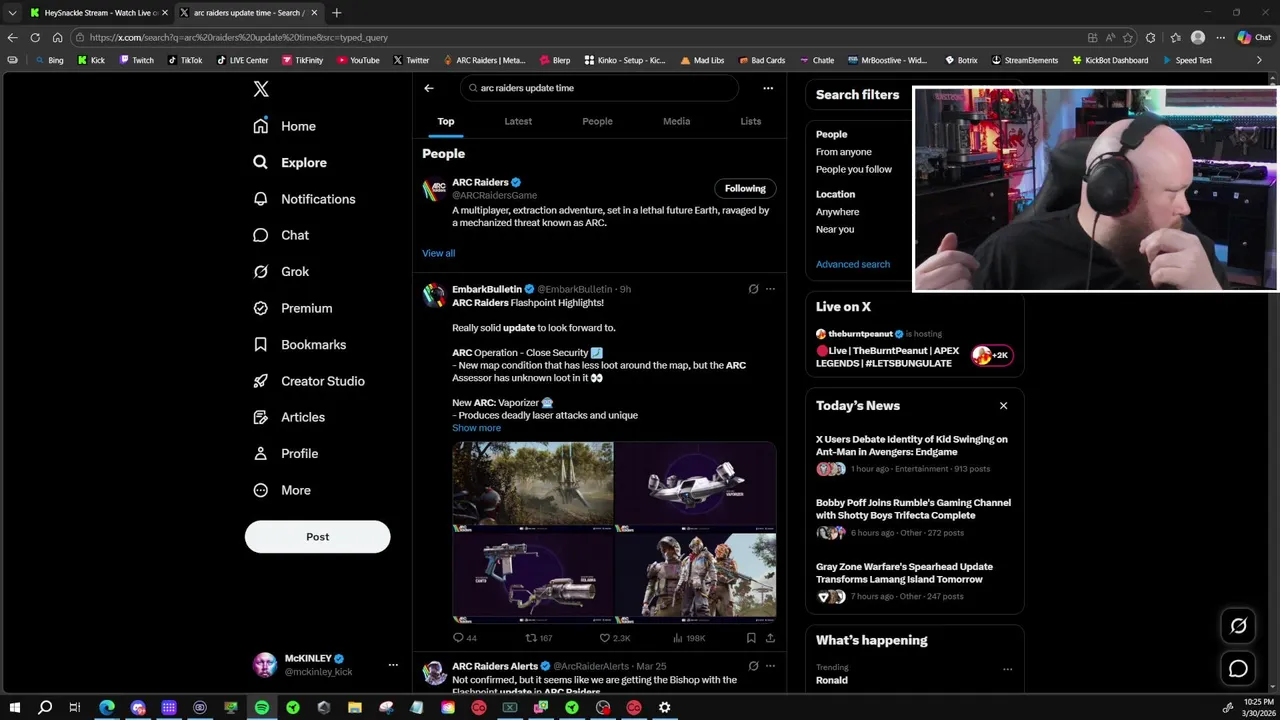1280x720 pixels.
Task: Like the EmbarkBulletin post
Action: click(x=614, y=638)
